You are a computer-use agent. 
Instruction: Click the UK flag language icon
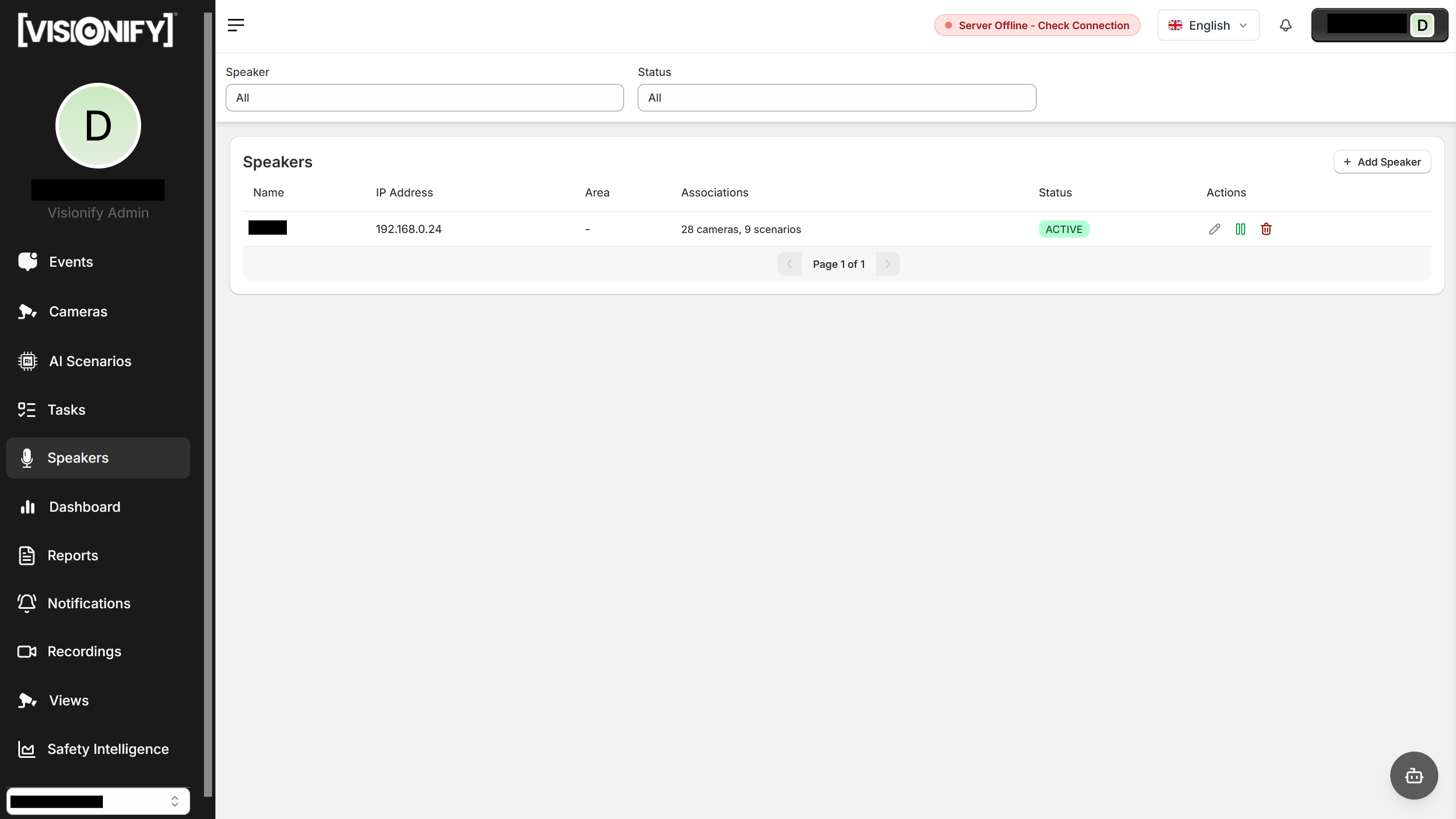1175,25
